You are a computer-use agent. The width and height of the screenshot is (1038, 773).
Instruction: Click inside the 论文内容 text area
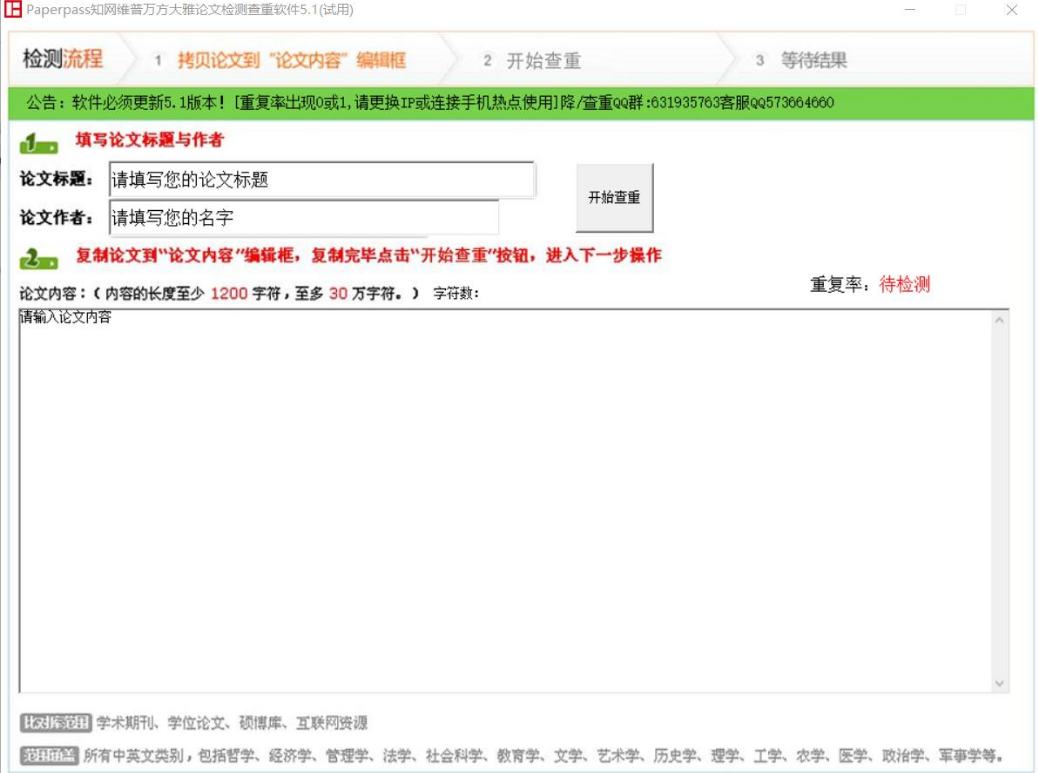(505, 500)
